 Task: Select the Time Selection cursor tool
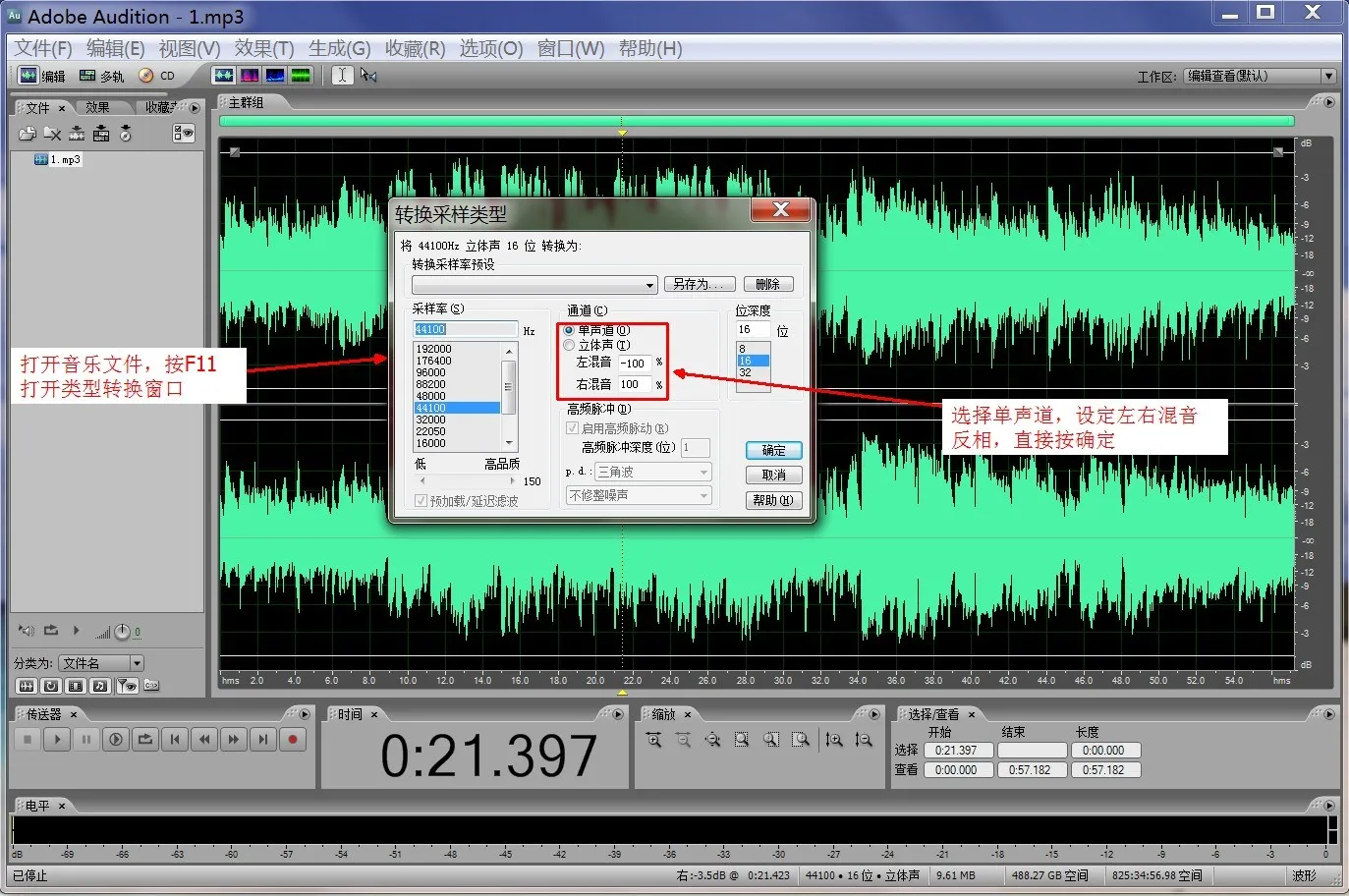342,76
